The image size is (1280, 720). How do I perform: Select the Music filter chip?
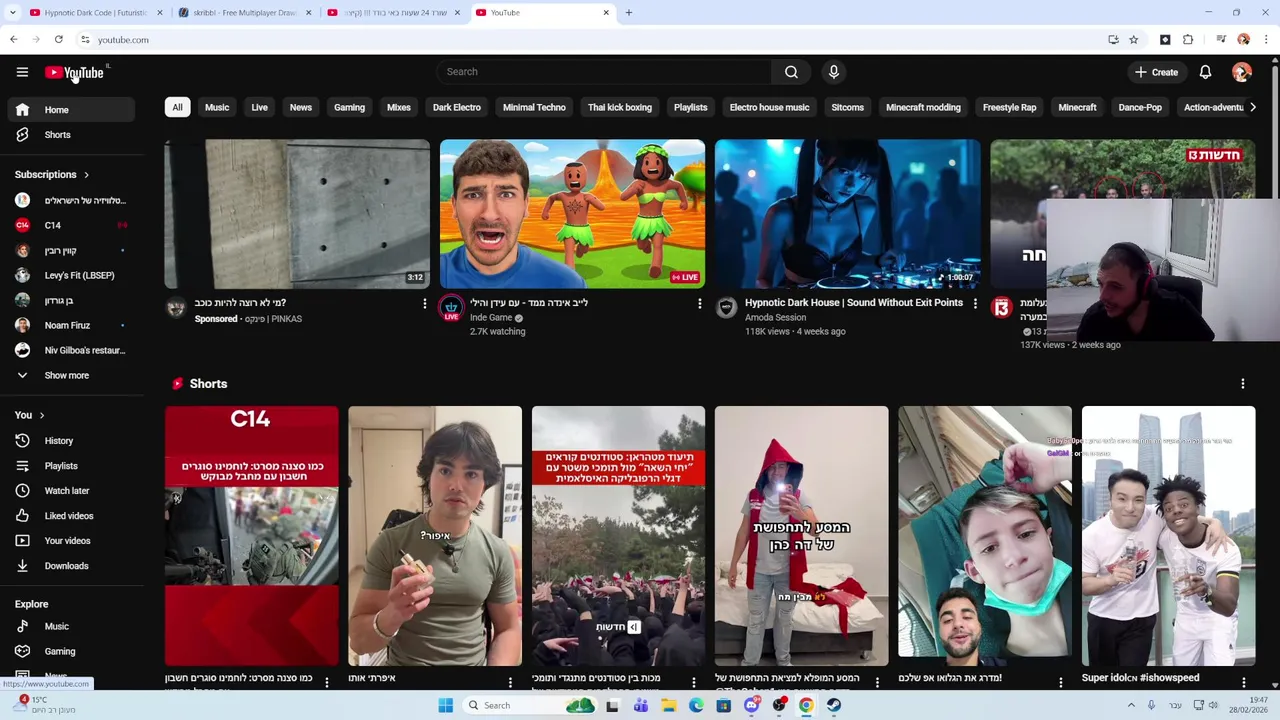(217, 107)
